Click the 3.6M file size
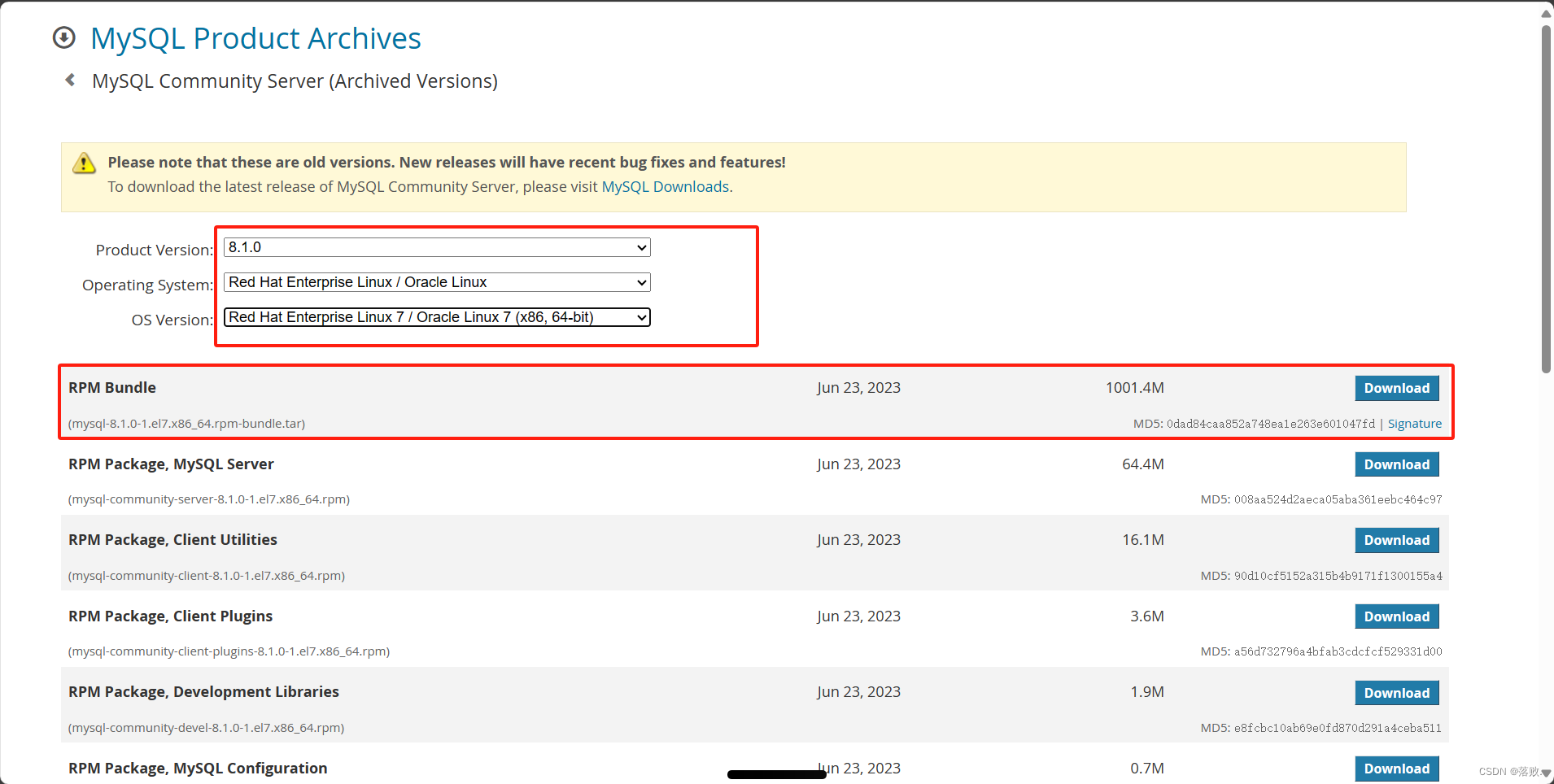Viewport: 1554px width, 784px height. coord(1146,616)
